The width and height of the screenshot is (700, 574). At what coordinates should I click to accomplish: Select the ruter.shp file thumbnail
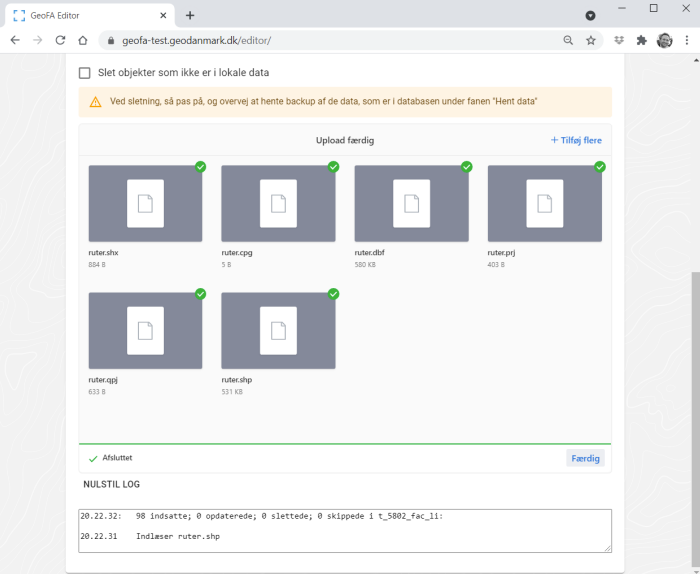[x=278, y=331]
